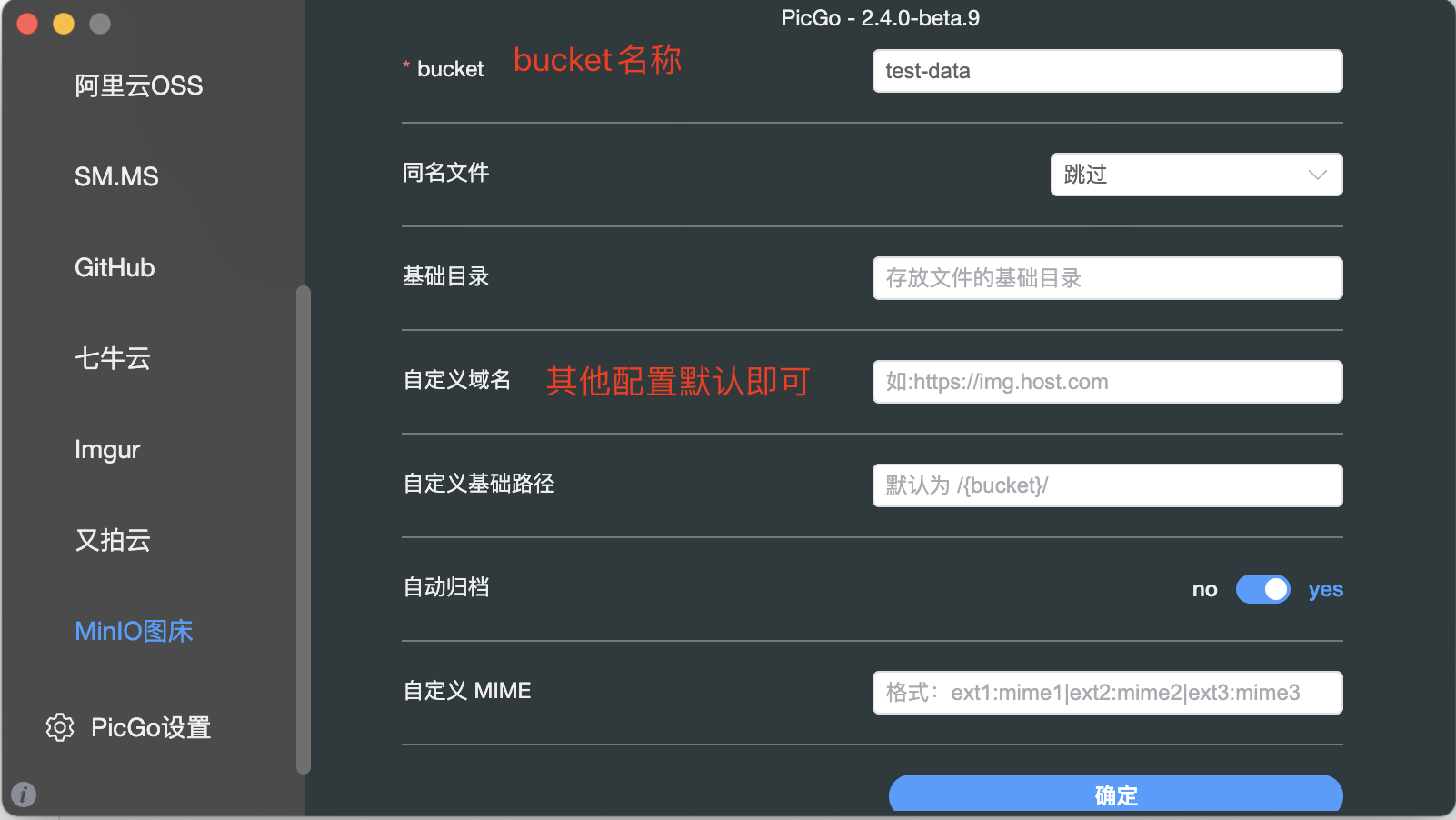Click the sidebar vertical scrollbar
This screenshot has width=1456, height=820.
[304, 530]
